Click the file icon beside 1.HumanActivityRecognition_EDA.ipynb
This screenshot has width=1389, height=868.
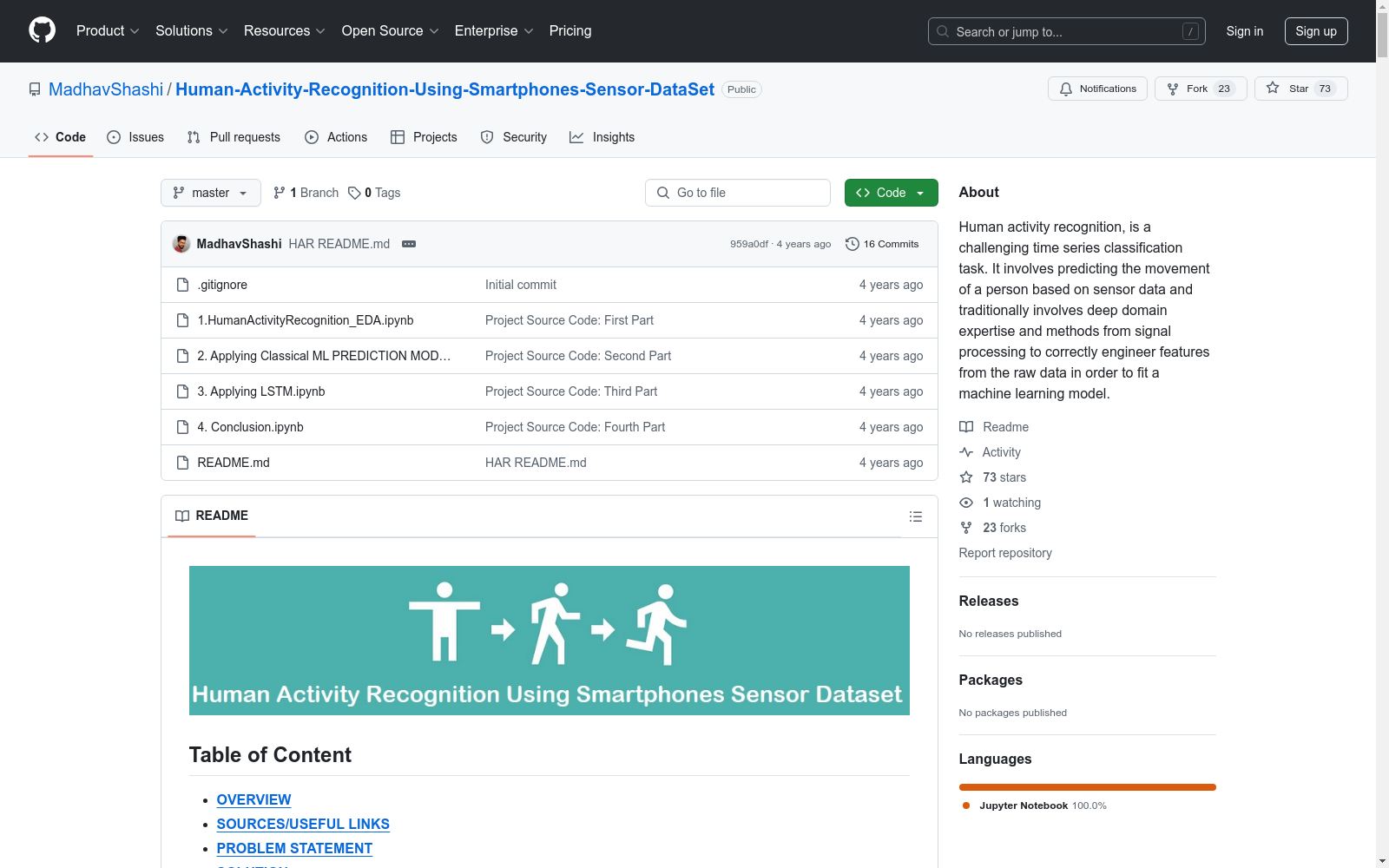coord(182,320)
